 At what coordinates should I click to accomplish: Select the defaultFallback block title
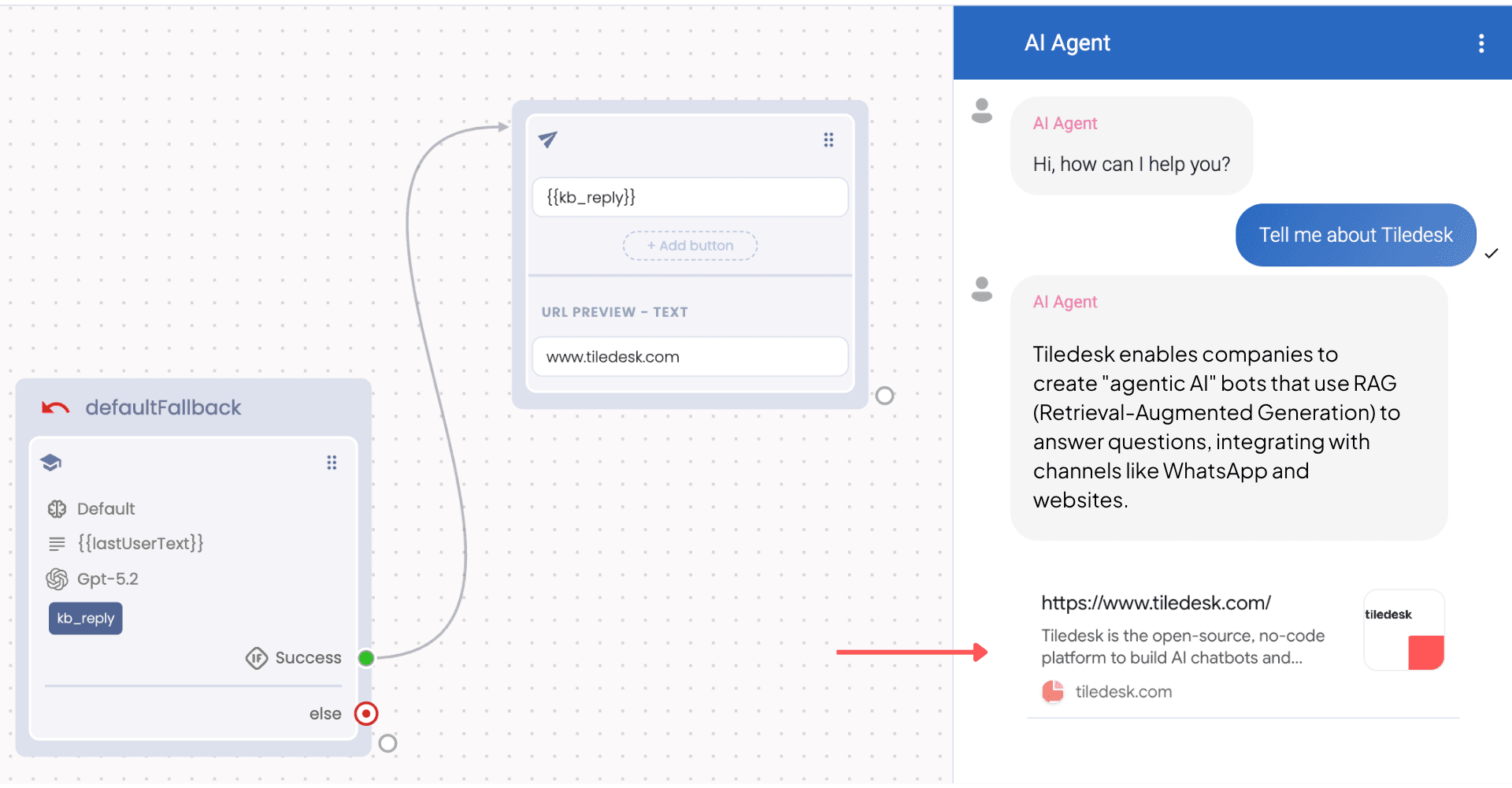[x=163, y=407]
